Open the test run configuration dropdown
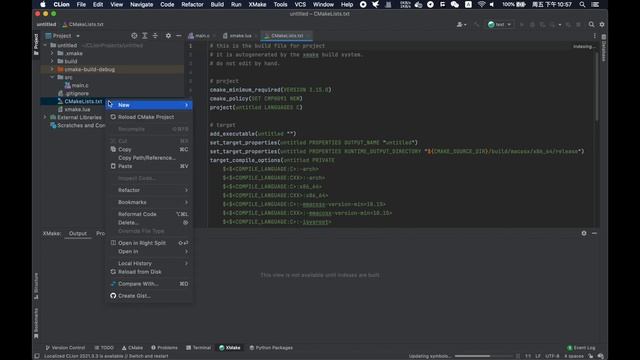The width and height of the screenshot is (640, 360). tap(499, 24)
